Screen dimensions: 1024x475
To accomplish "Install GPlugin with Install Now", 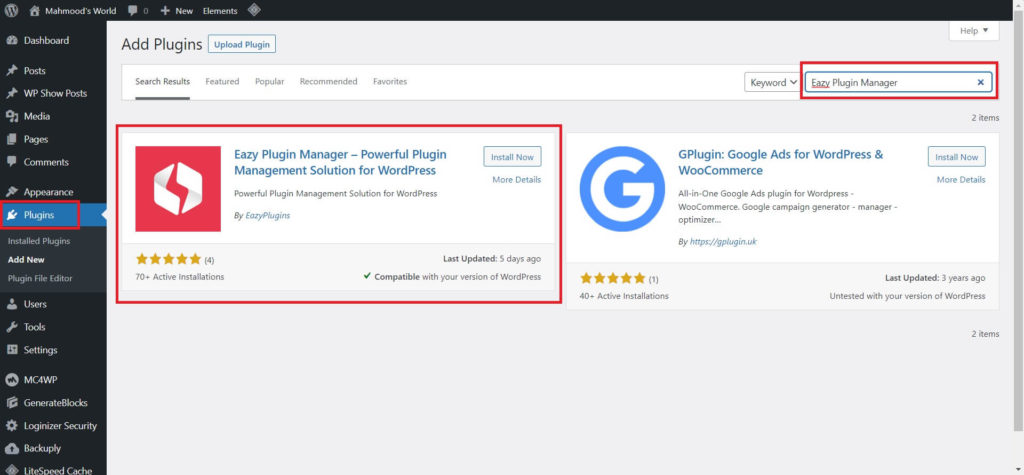I will tap(957, 157).
